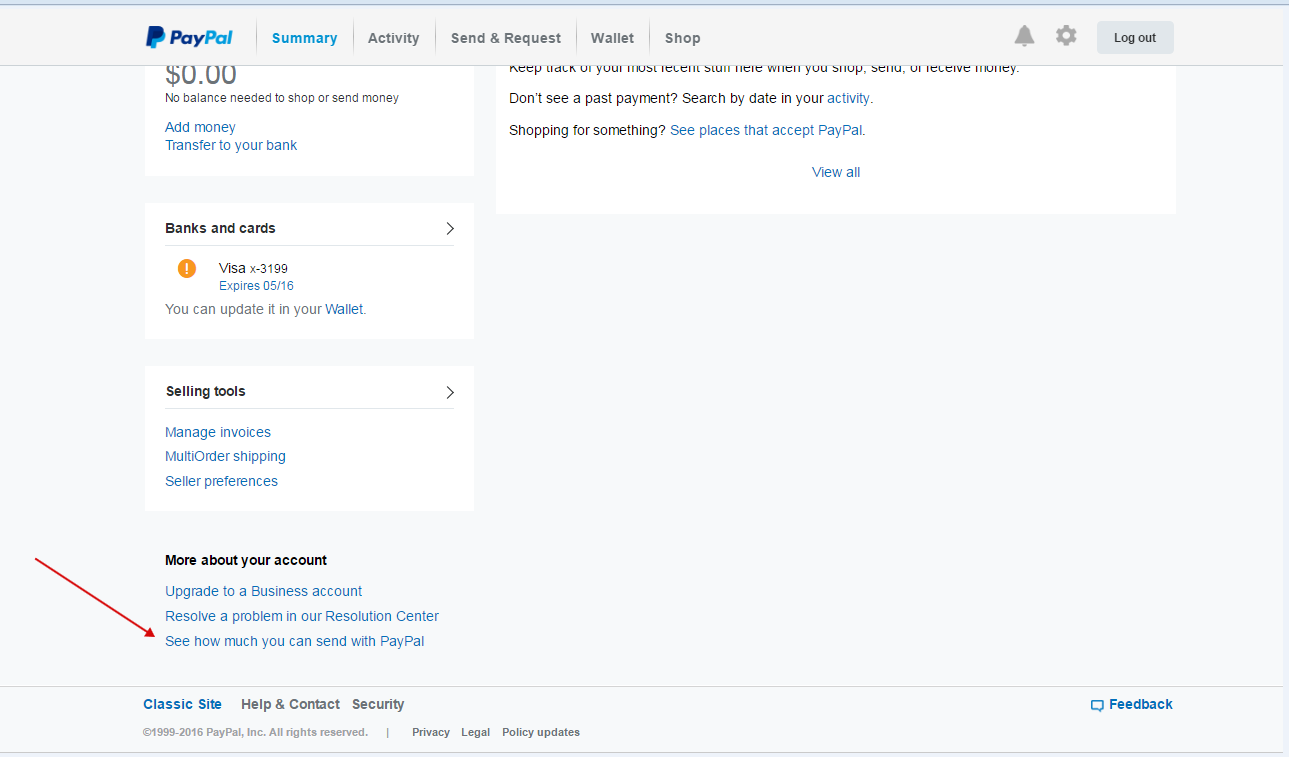
Task: Expand the Banks and cards chevron
Action: click(x=449, y=228)
